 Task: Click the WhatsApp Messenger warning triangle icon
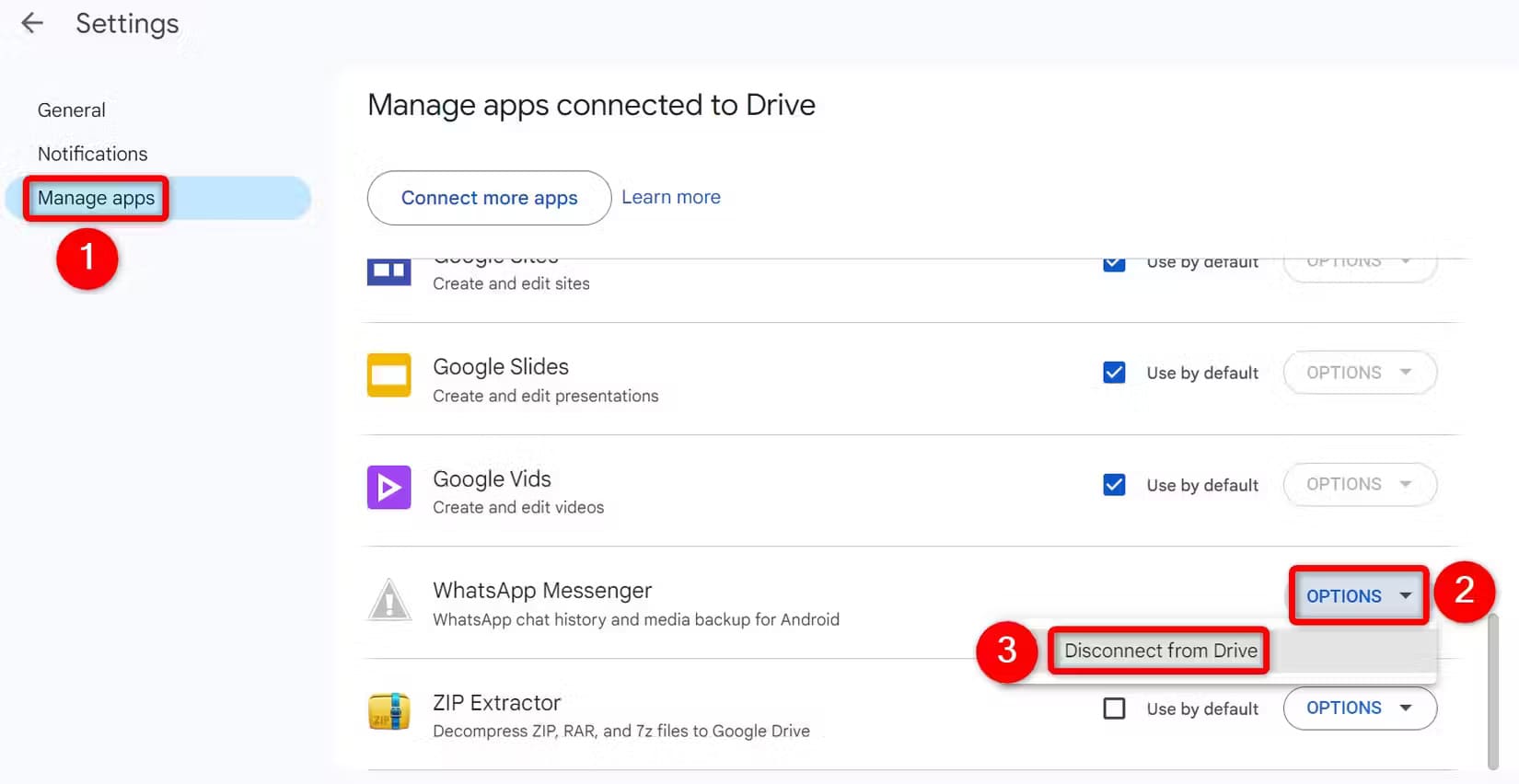(x=389, y=600)
